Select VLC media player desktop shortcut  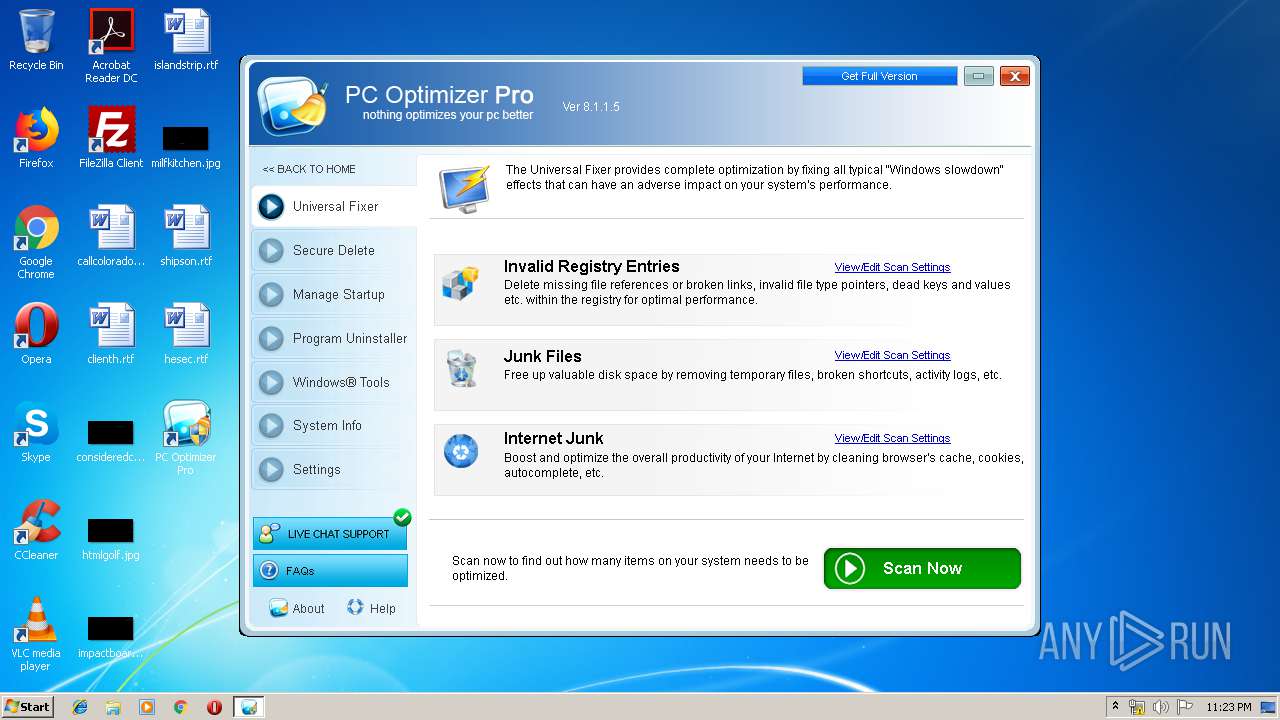point(36,634)
